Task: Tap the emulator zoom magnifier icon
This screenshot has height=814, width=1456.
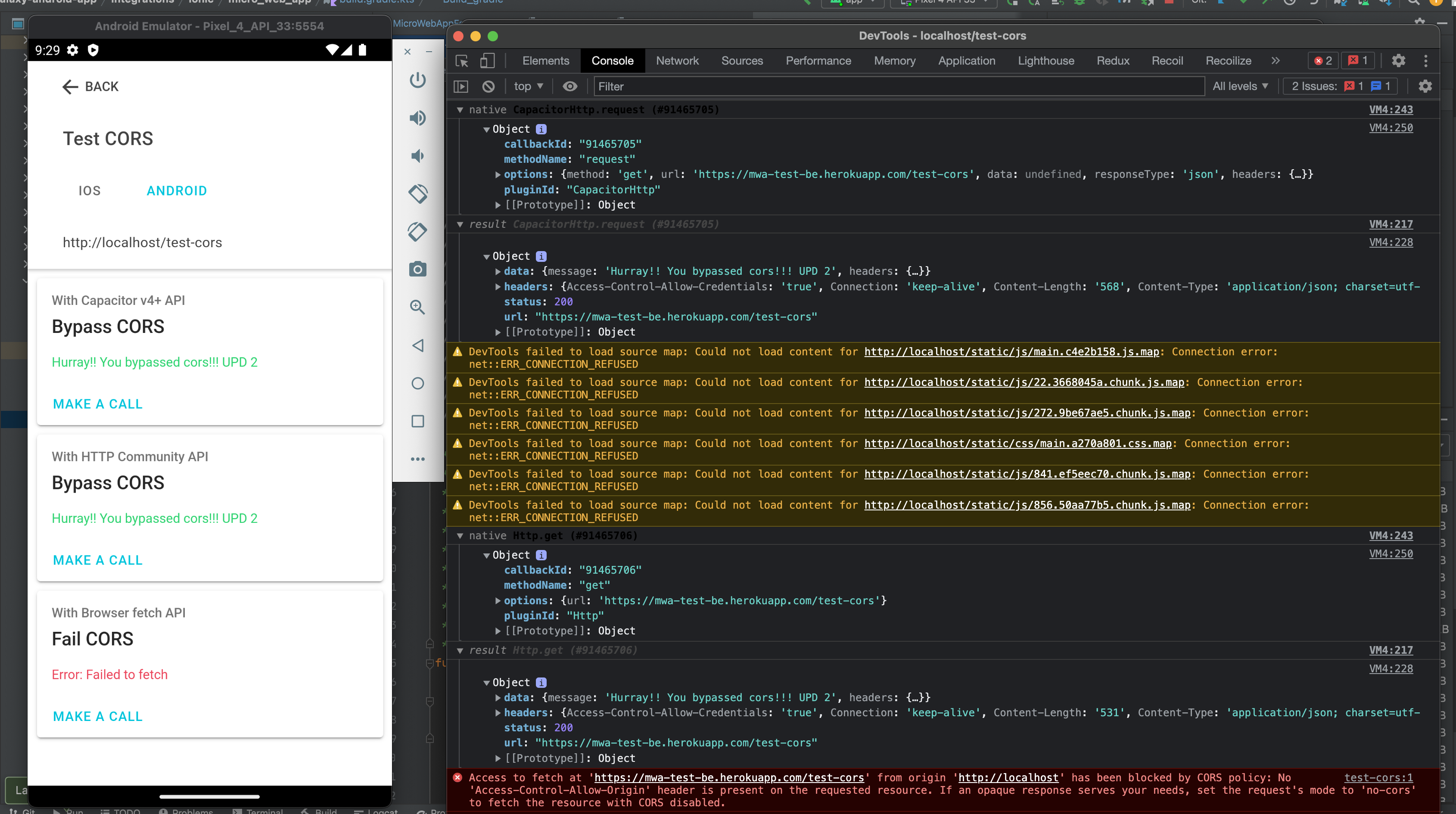Action: click(418, 307)
